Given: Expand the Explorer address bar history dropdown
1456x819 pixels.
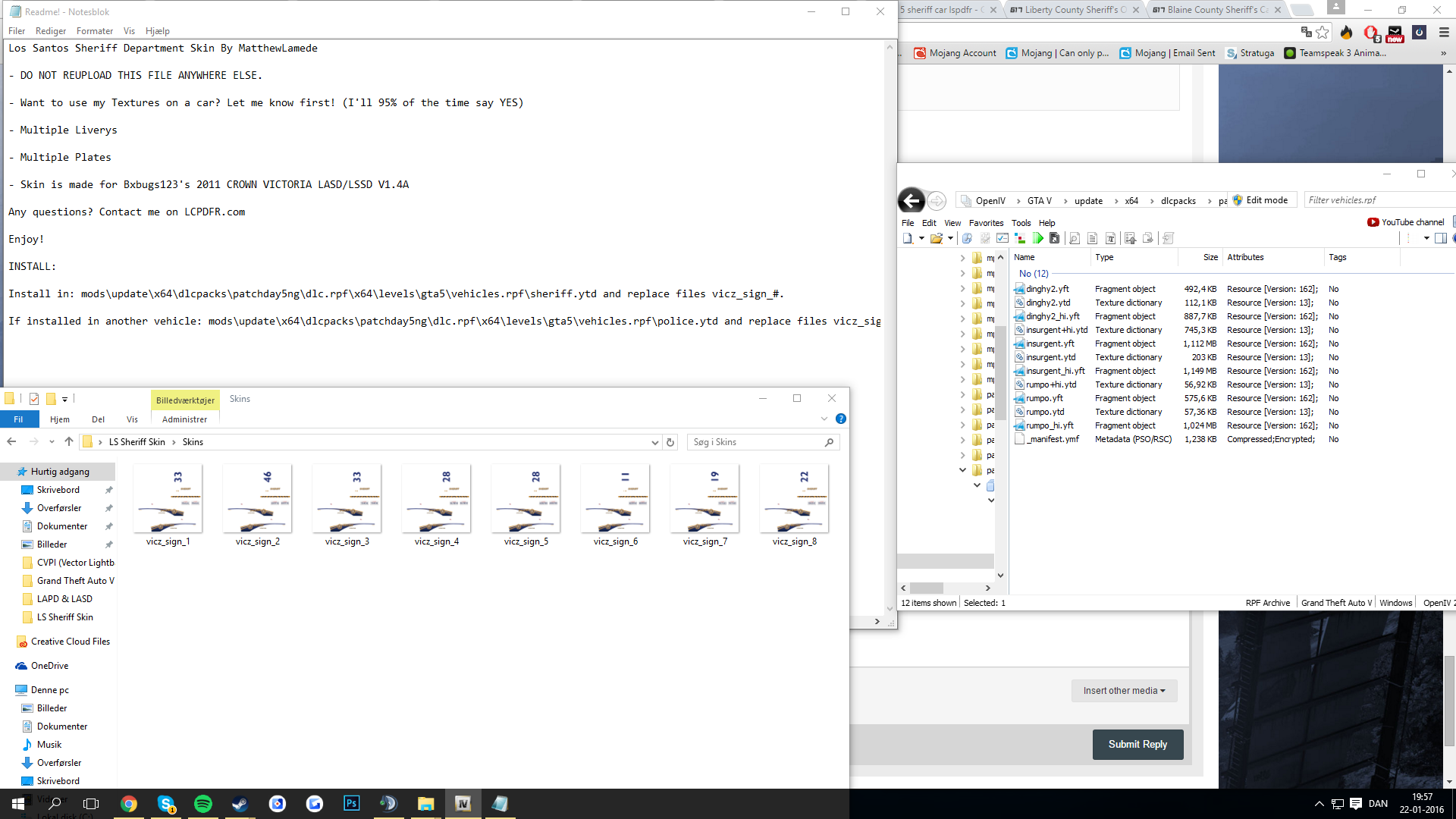Looking at the screenshot, I should pos(654,442).
